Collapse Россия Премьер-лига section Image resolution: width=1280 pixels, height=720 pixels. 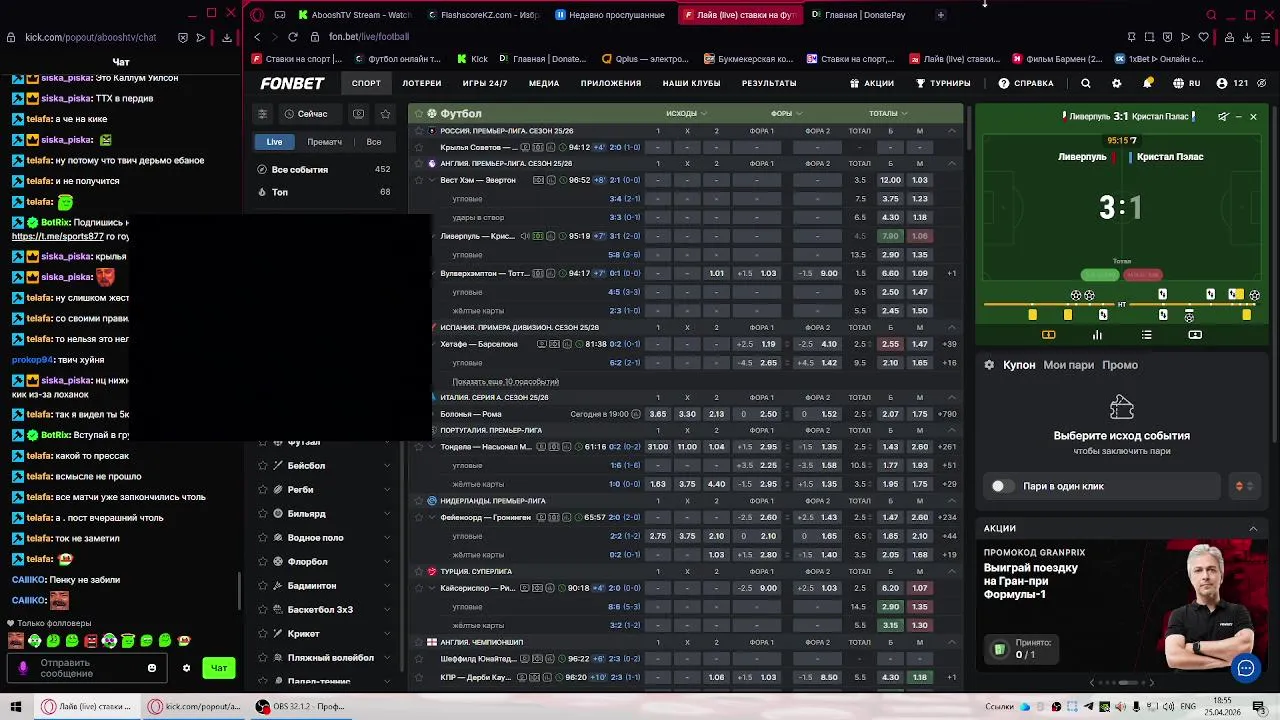[x=952, y=131]
